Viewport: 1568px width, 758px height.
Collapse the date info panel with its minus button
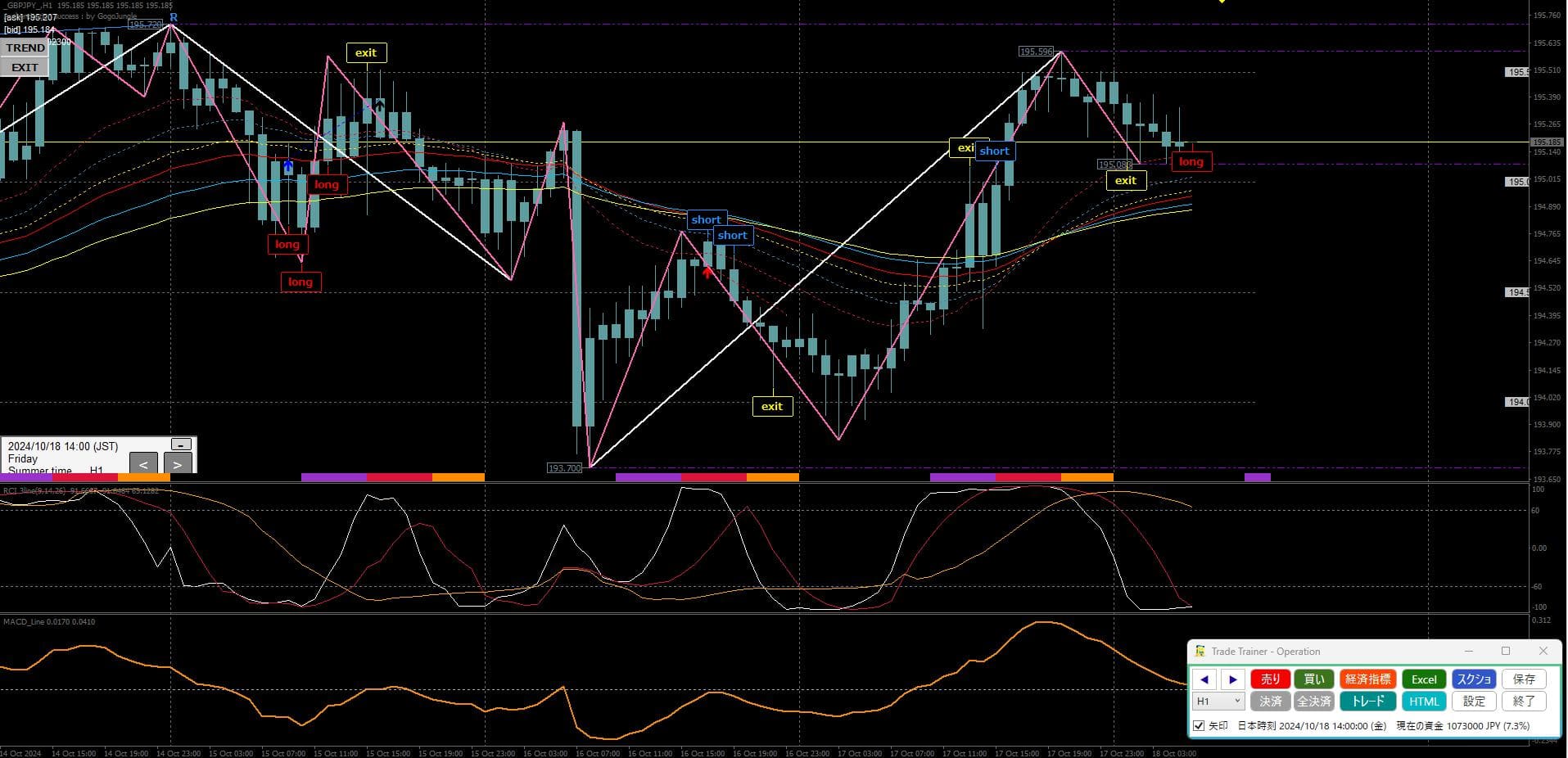pos(181,444)
